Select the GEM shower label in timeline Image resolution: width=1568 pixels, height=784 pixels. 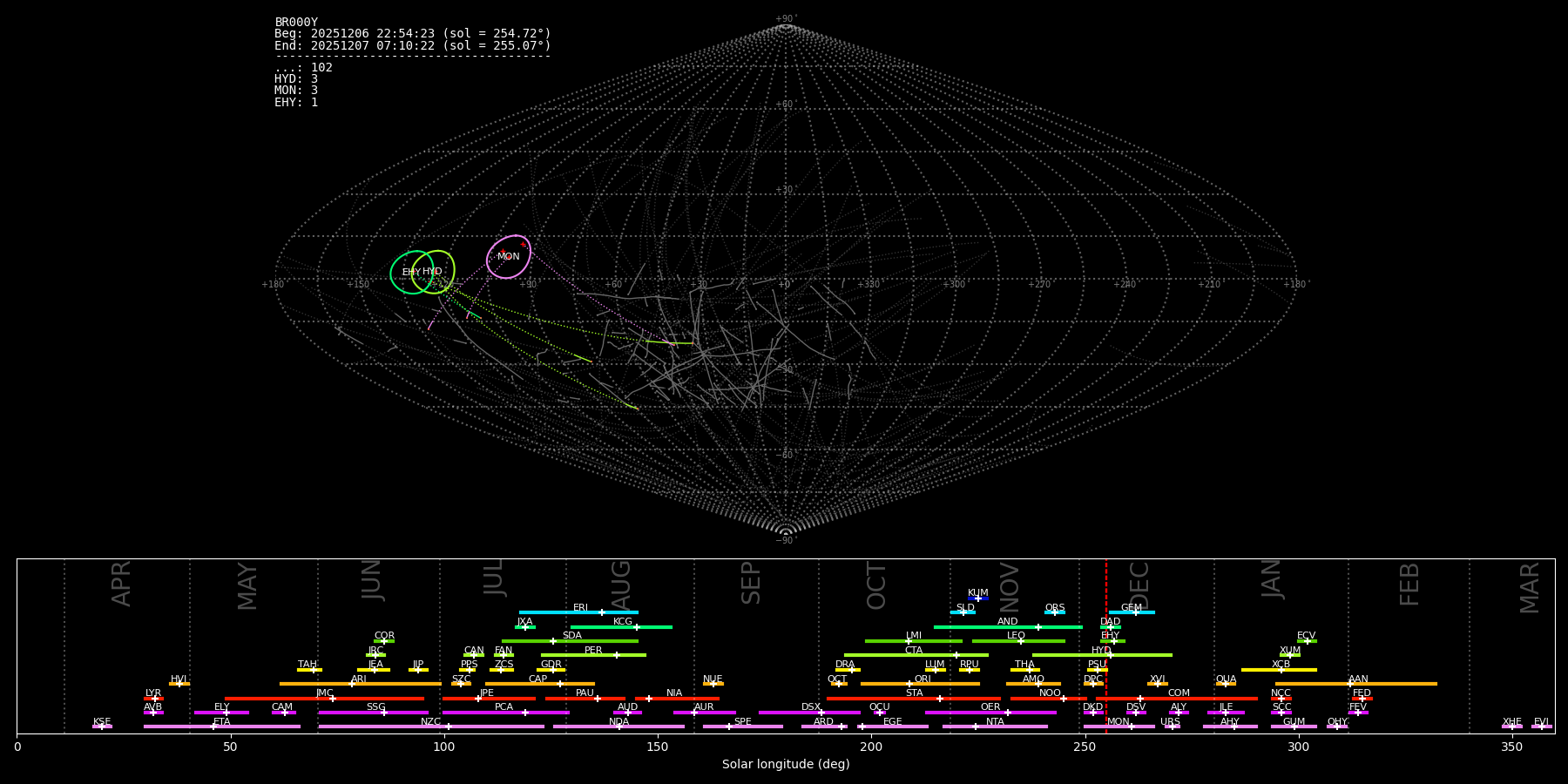[x=1132, y=608]
